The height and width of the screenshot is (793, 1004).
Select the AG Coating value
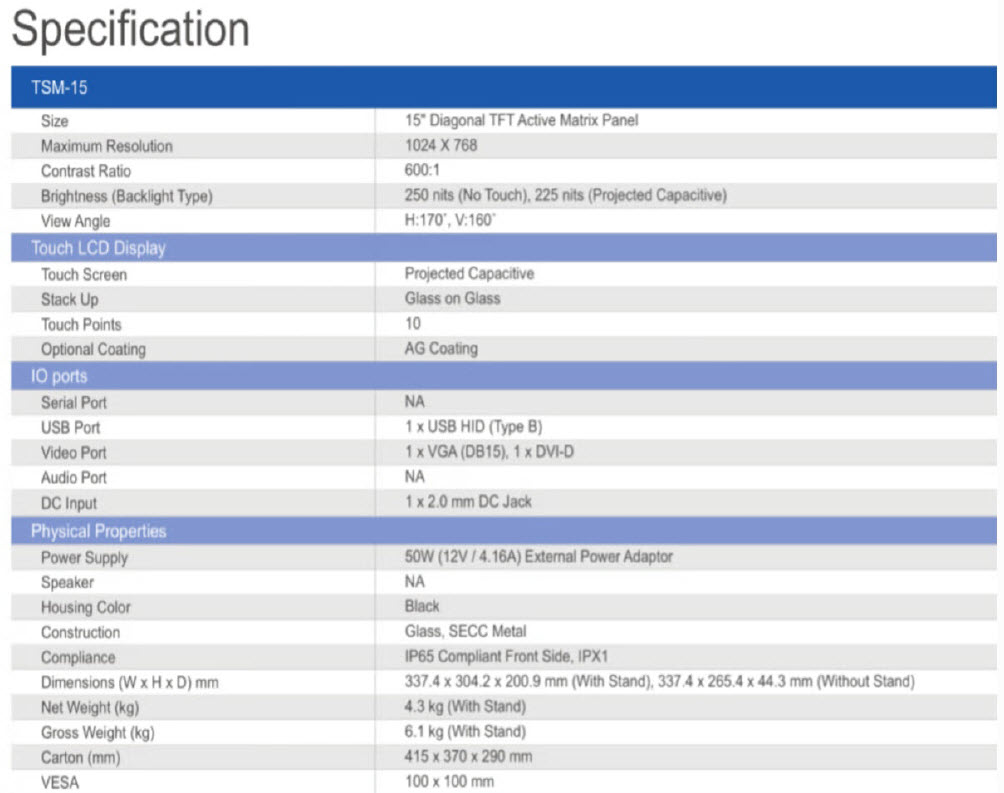point(441,348)
